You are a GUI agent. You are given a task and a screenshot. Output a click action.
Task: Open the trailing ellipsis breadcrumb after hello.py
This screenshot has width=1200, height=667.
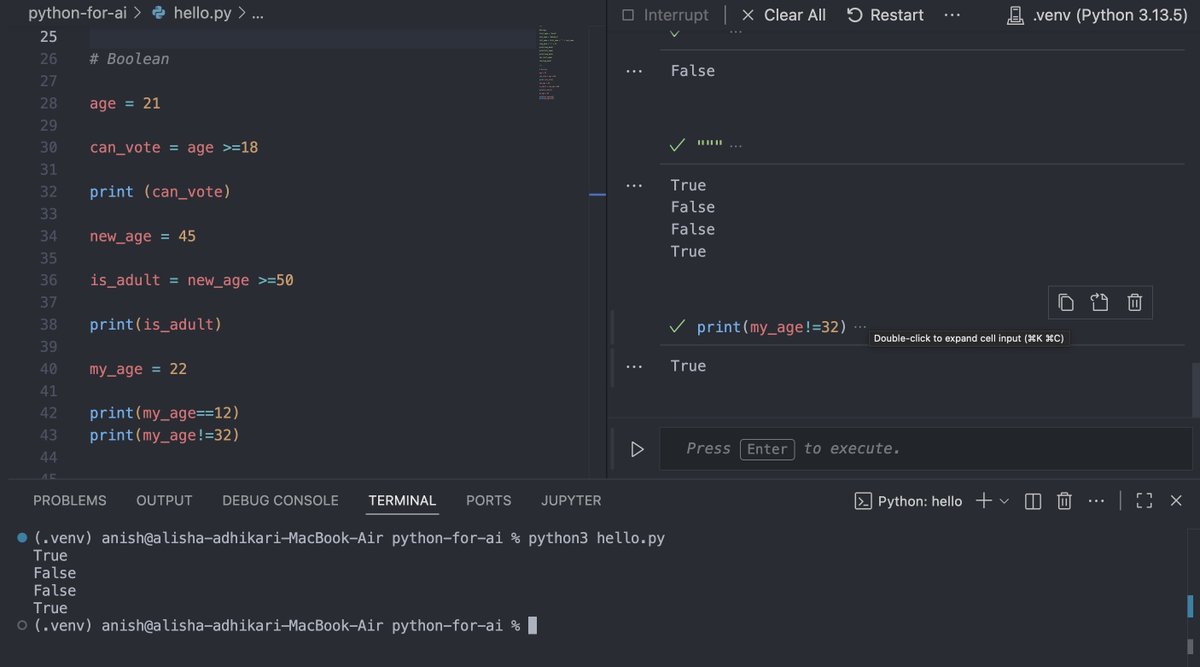258,14
